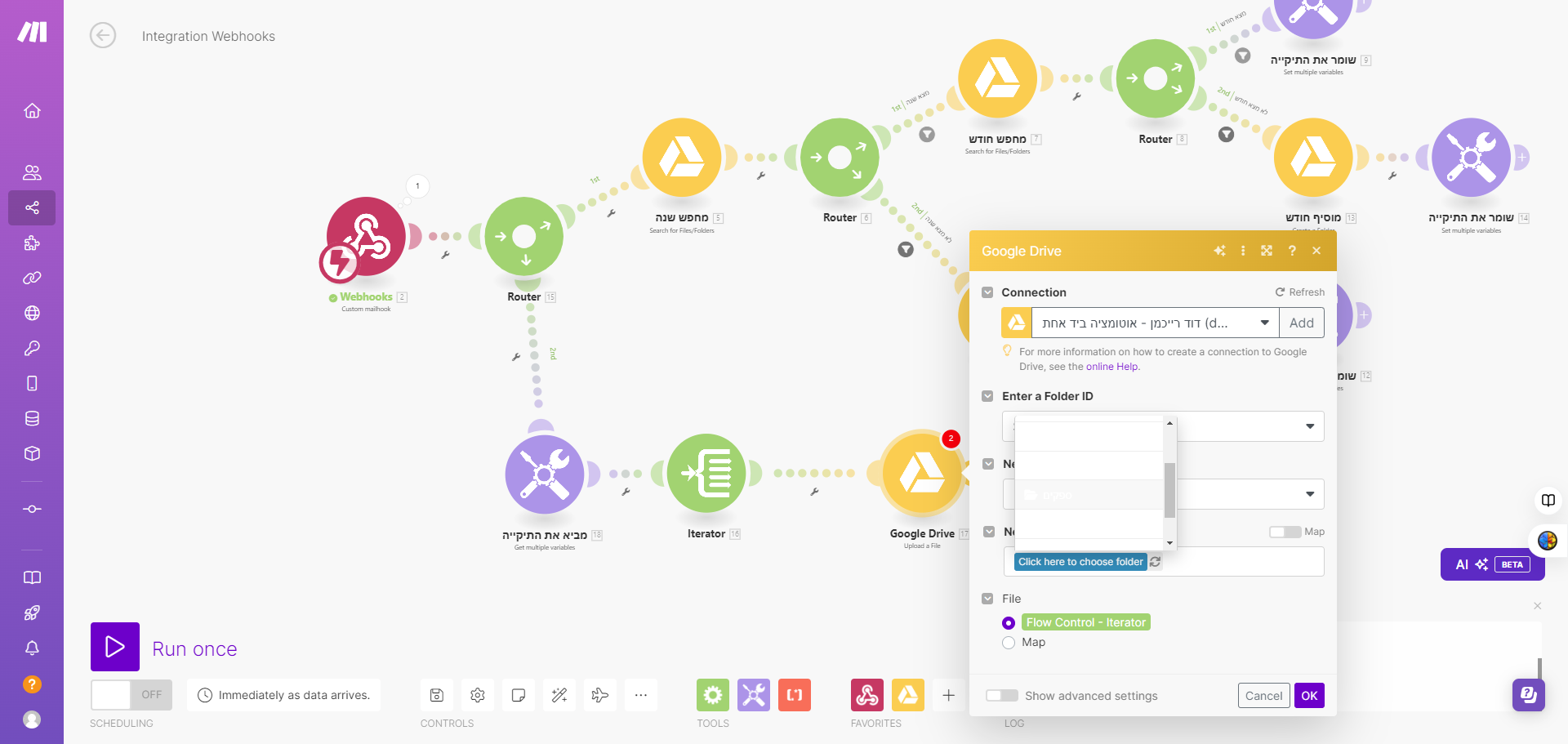The image size is (1568, 744).
Task: Open Text parser red brackets tool
Action: (795, 695)
